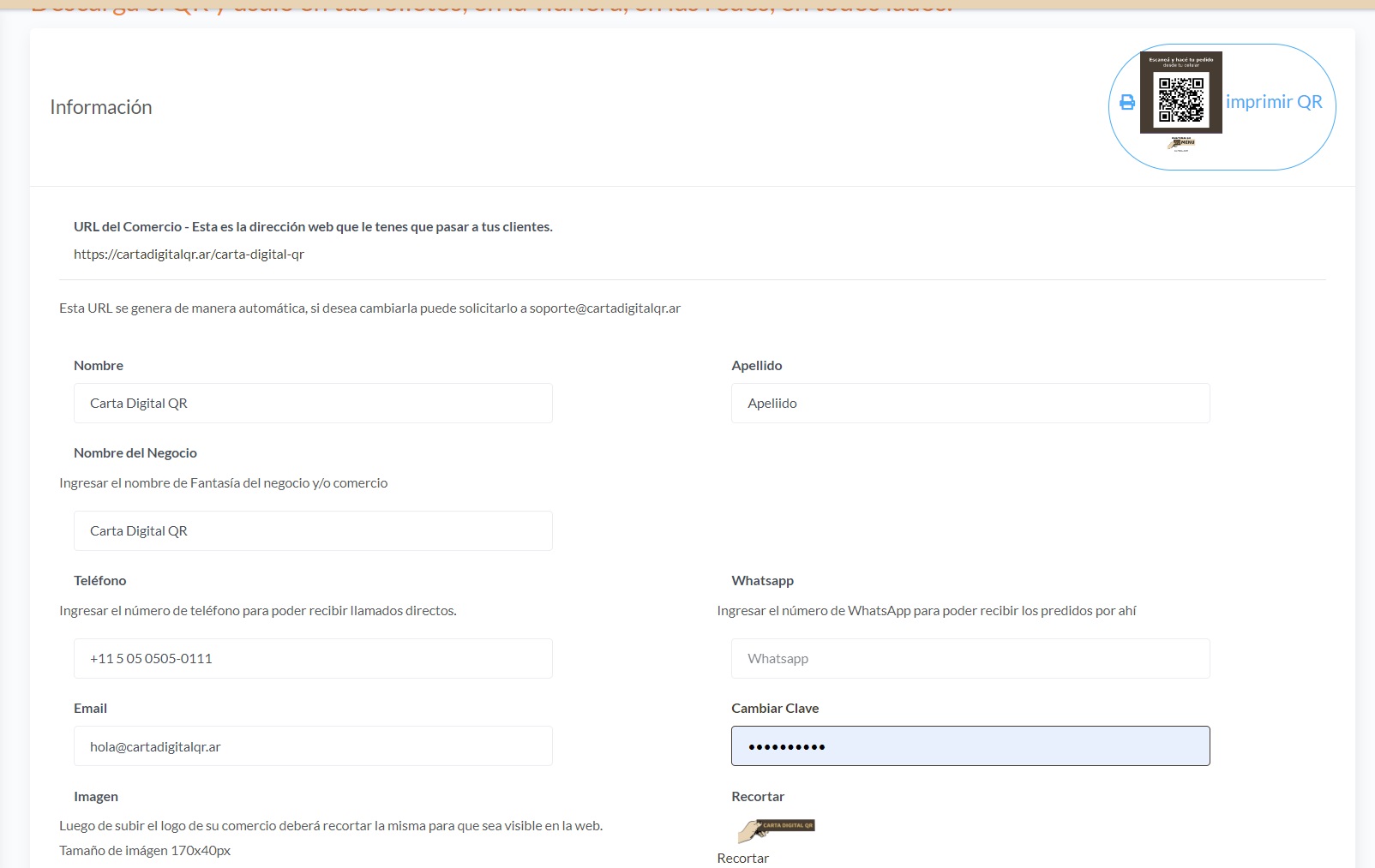The width and height of the screenshot is (1375, 868).
Task: Click the "imprimir QR" link
Action: pyautogui.click(x=1273, y=102)
